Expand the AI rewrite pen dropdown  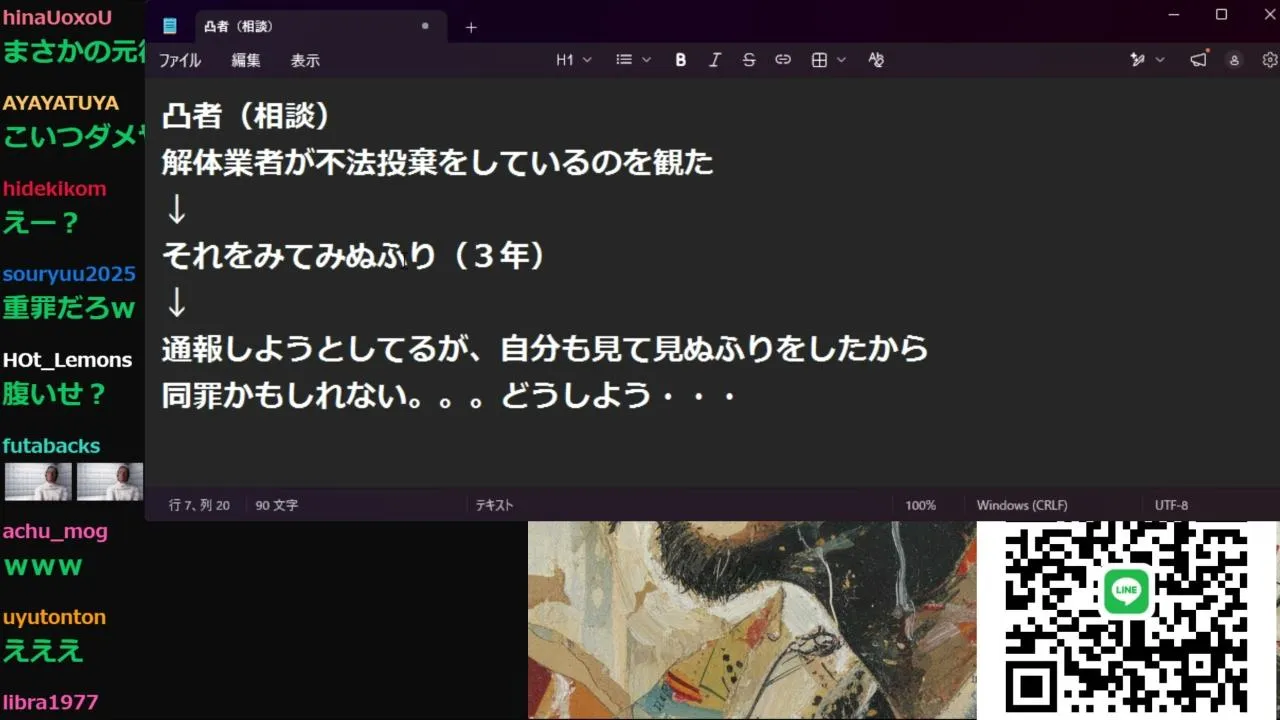1147,60
